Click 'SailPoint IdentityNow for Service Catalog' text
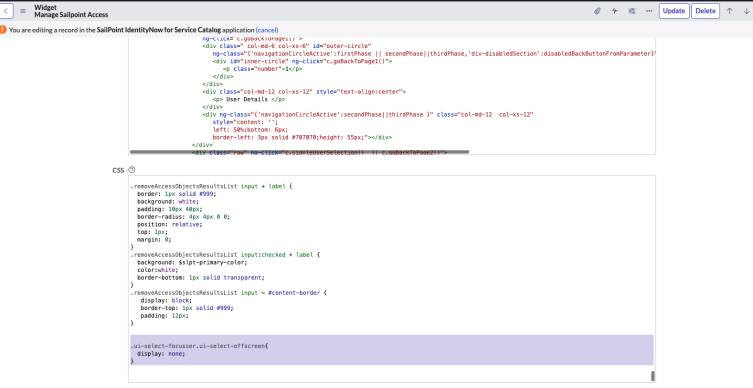Viewport: 753px width, 388px height. click(x=158, y=30)
